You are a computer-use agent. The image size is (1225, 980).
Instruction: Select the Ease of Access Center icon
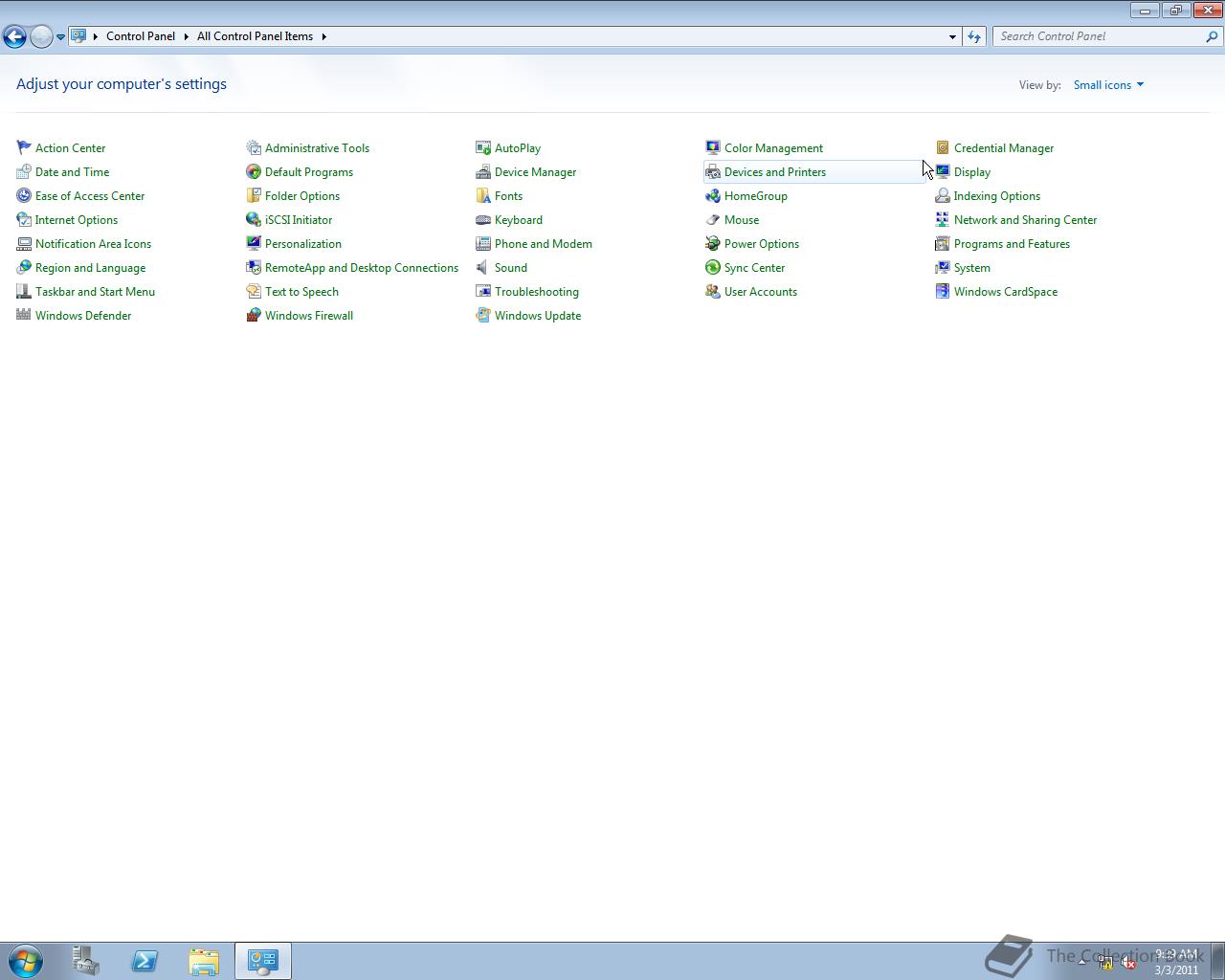24,195
